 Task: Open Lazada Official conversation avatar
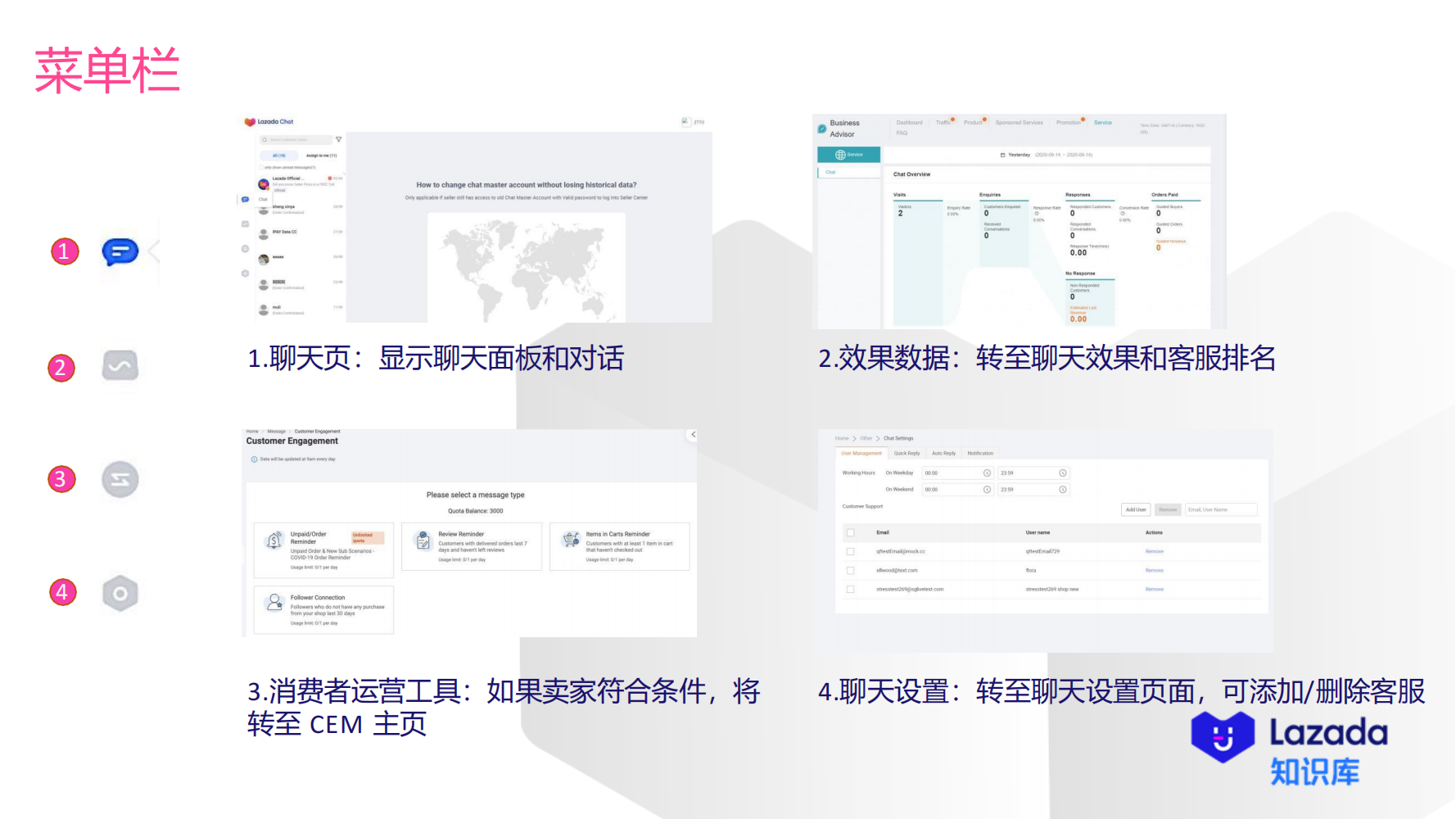(x=264, y=183)
